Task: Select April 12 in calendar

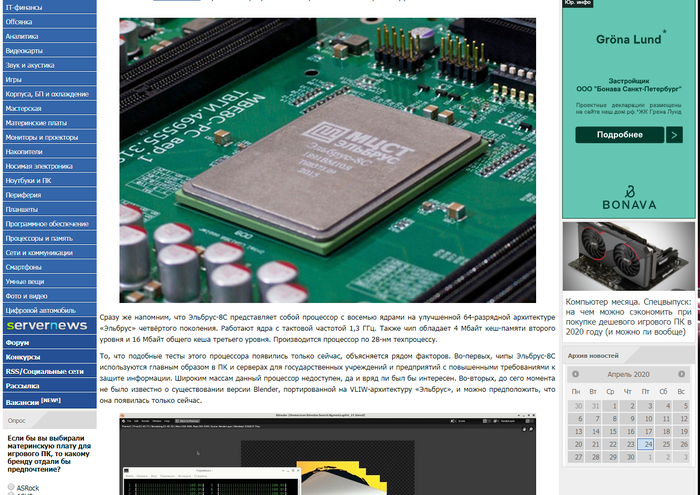Action: [681, 419]
